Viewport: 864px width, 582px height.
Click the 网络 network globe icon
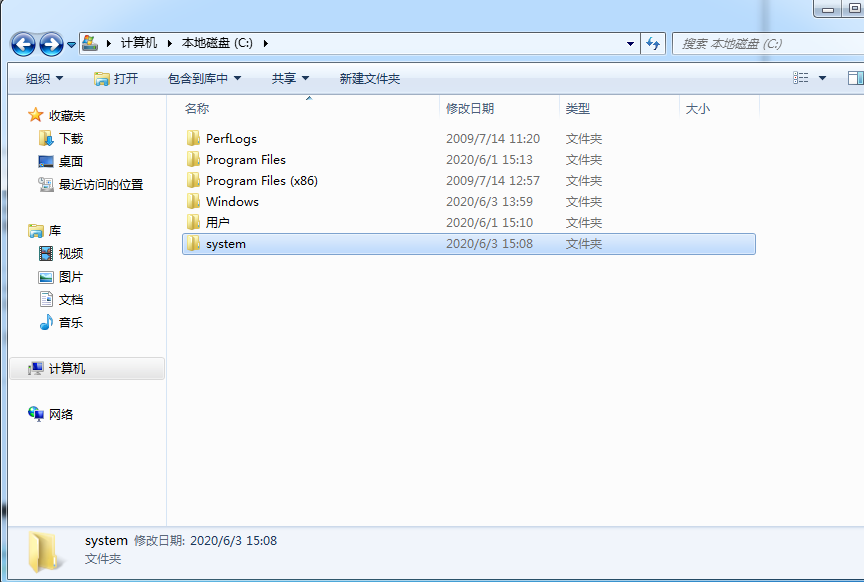[x=36, y=414]
